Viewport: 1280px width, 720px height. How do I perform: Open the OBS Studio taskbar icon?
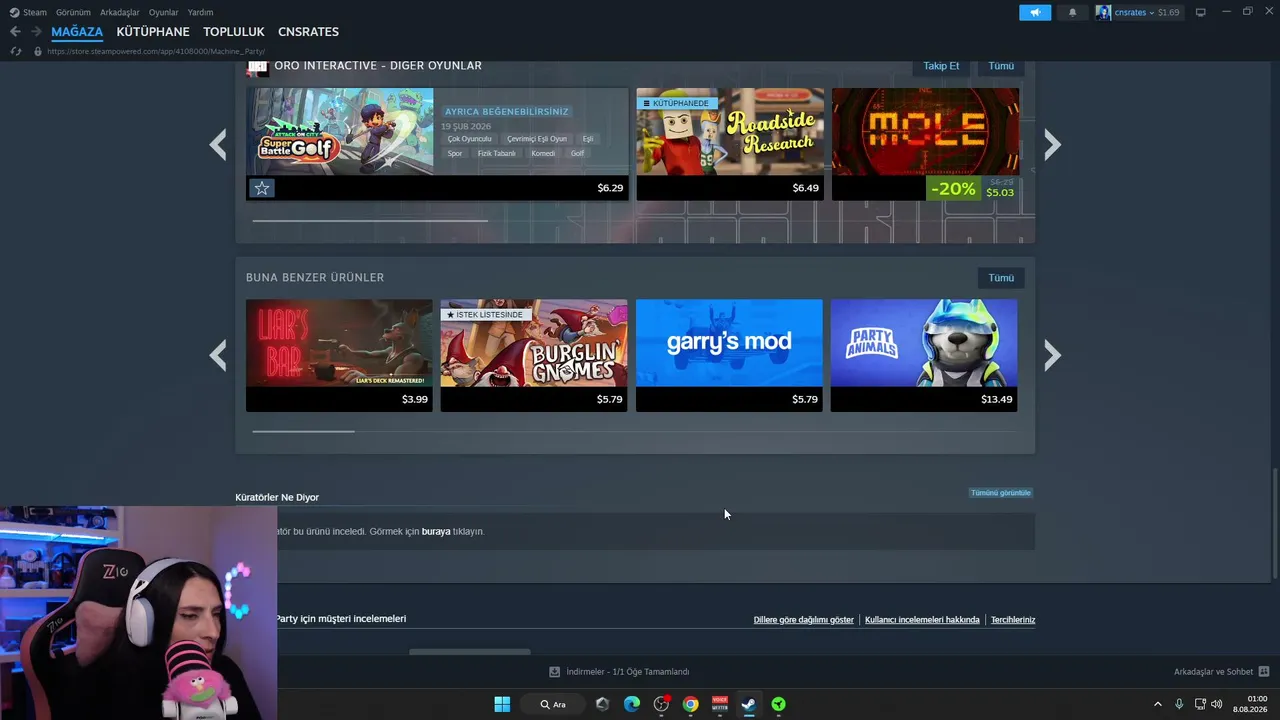tap(661, 704)
